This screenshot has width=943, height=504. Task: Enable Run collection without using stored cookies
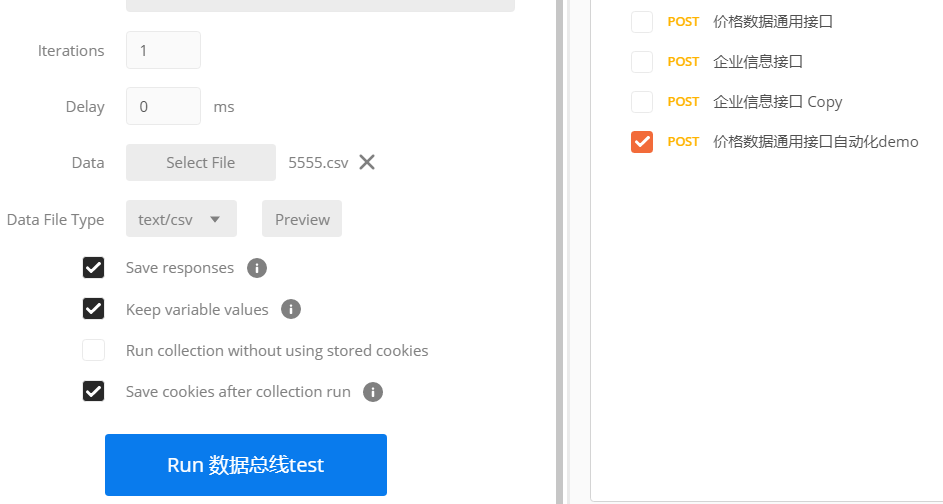(94, 350)
